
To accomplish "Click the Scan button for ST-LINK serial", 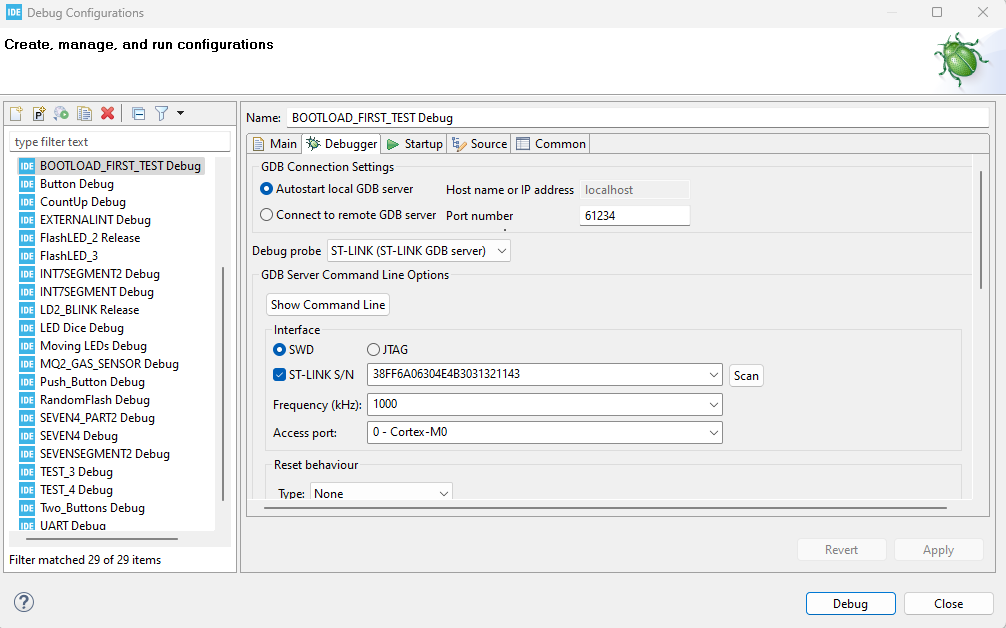I will (x=745, y=375).
